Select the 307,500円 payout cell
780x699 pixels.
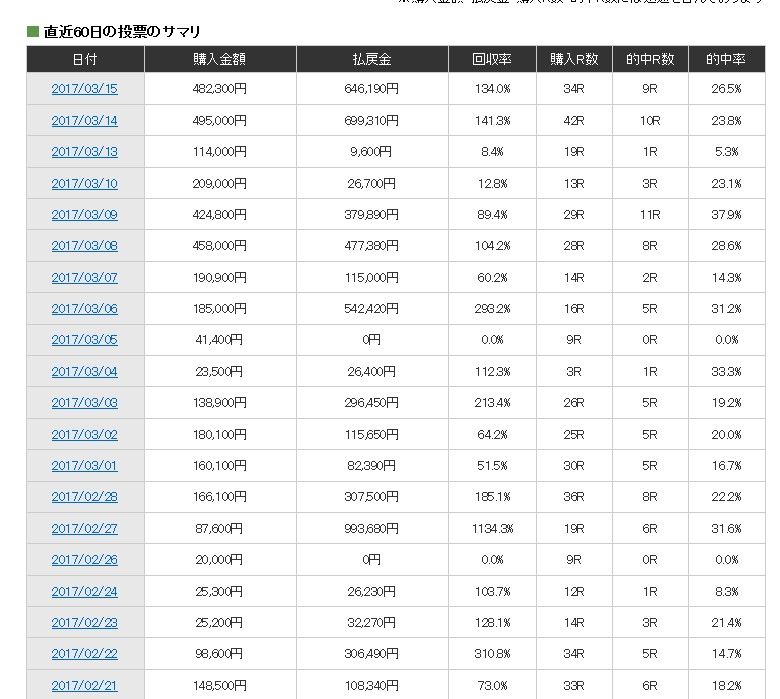[x=372, y=497]
